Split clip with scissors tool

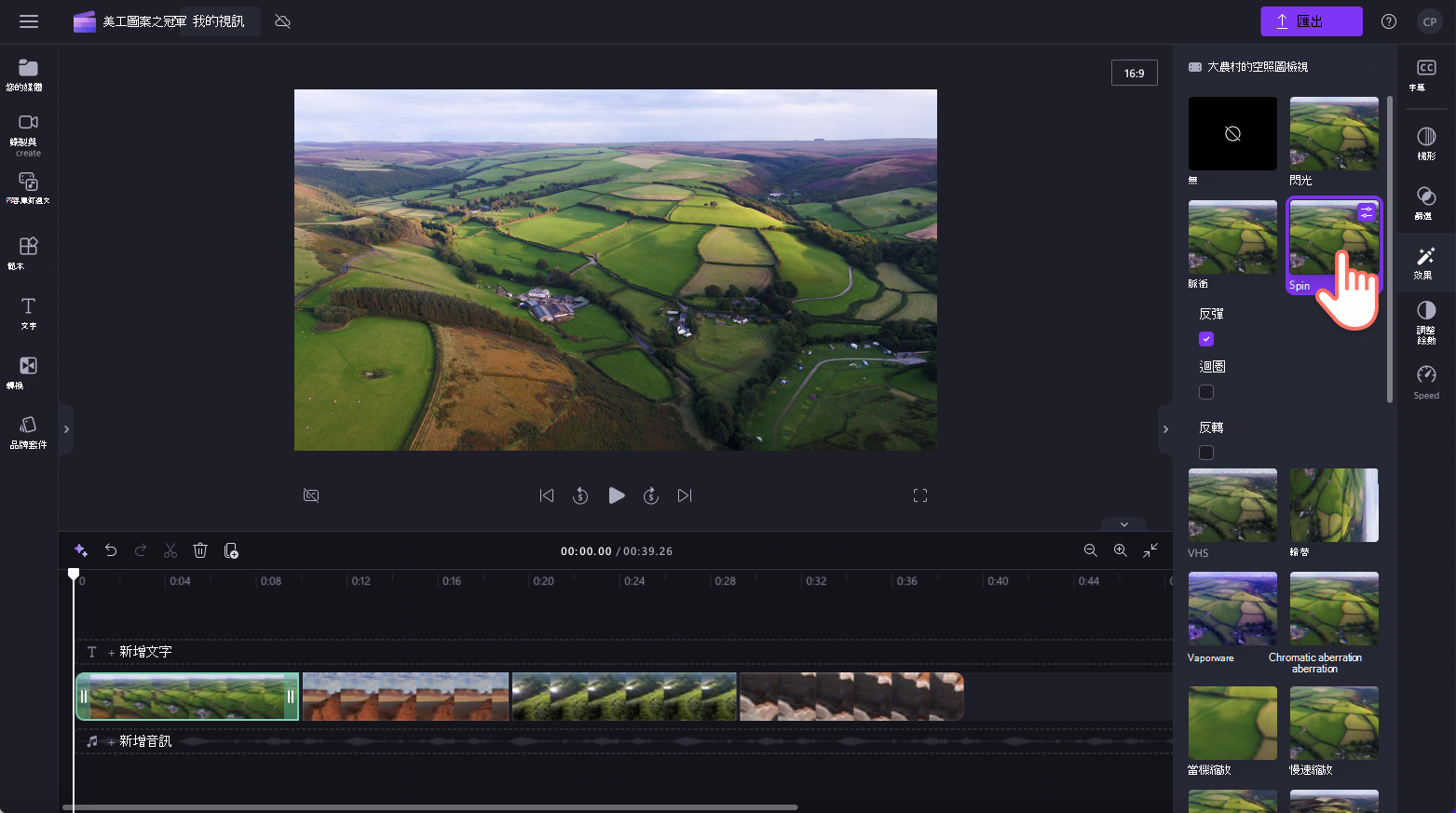pyautogui.click(x=170, y=550)
